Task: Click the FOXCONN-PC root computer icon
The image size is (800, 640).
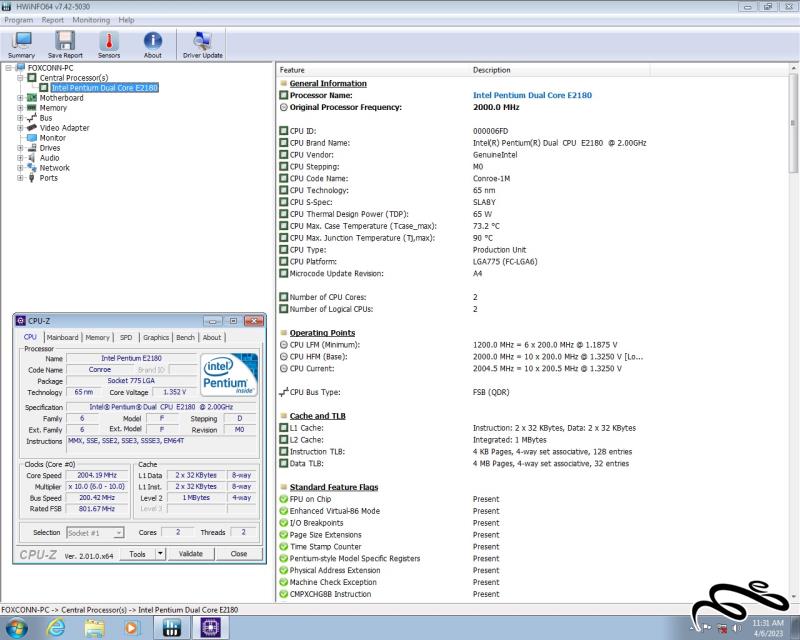Action: coord(20,67)
